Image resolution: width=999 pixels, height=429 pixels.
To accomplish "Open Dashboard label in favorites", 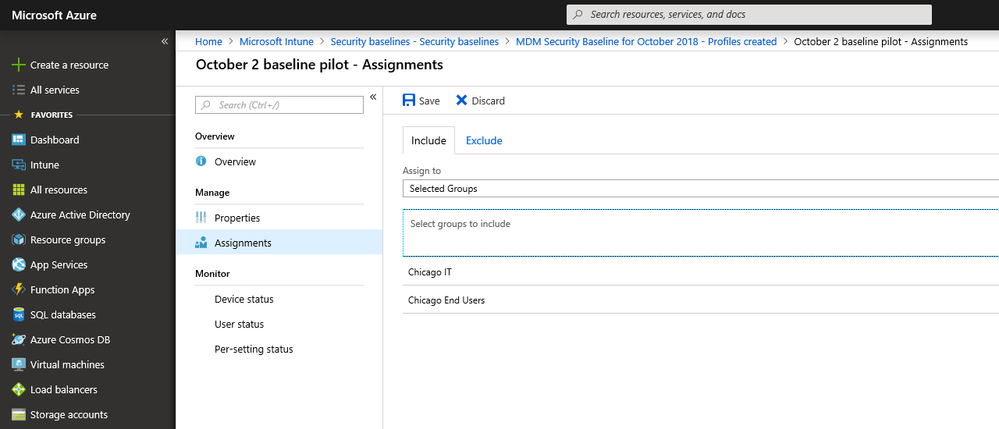I will tap(55, 140).
